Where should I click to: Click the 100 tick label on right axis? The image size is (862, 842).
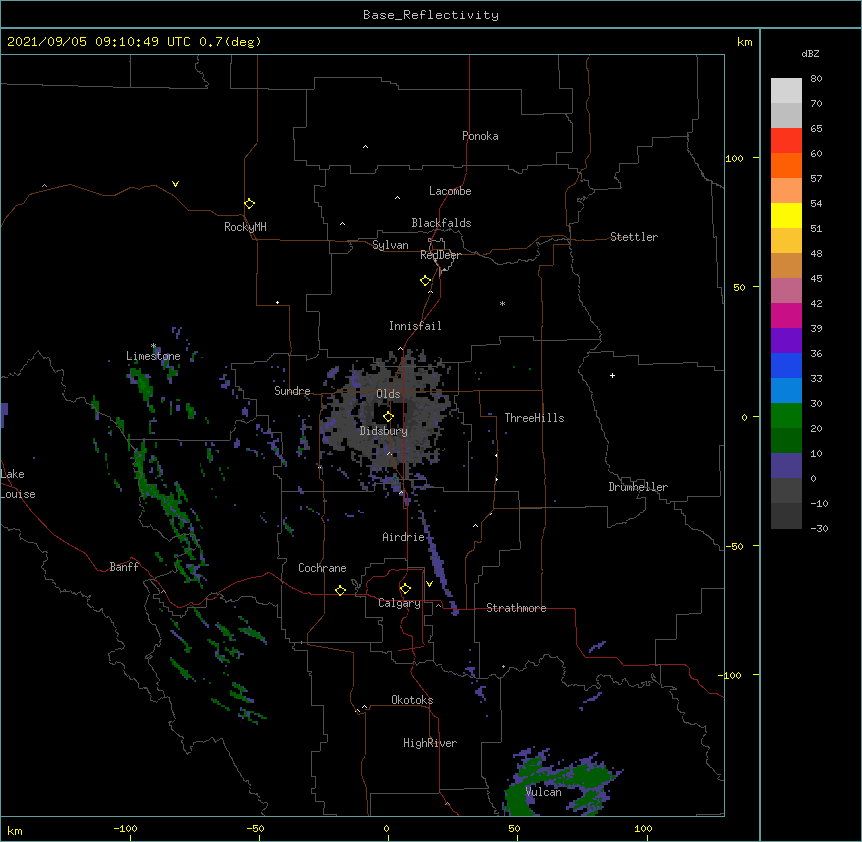coord(734,158)
